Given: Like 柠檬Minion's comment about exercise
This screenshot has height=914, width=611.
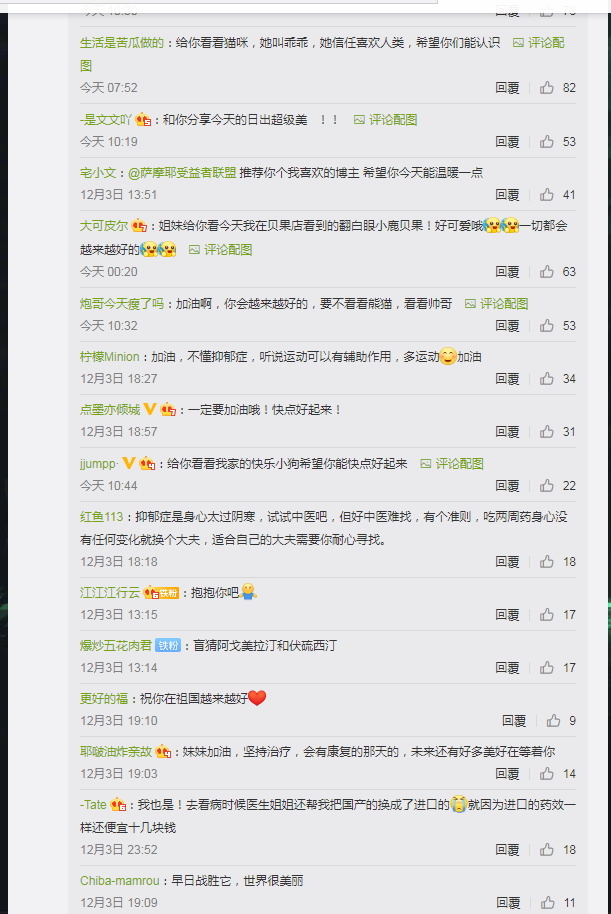Looking at the screenshot, I should pyautogui.click(x=546, y=379).
